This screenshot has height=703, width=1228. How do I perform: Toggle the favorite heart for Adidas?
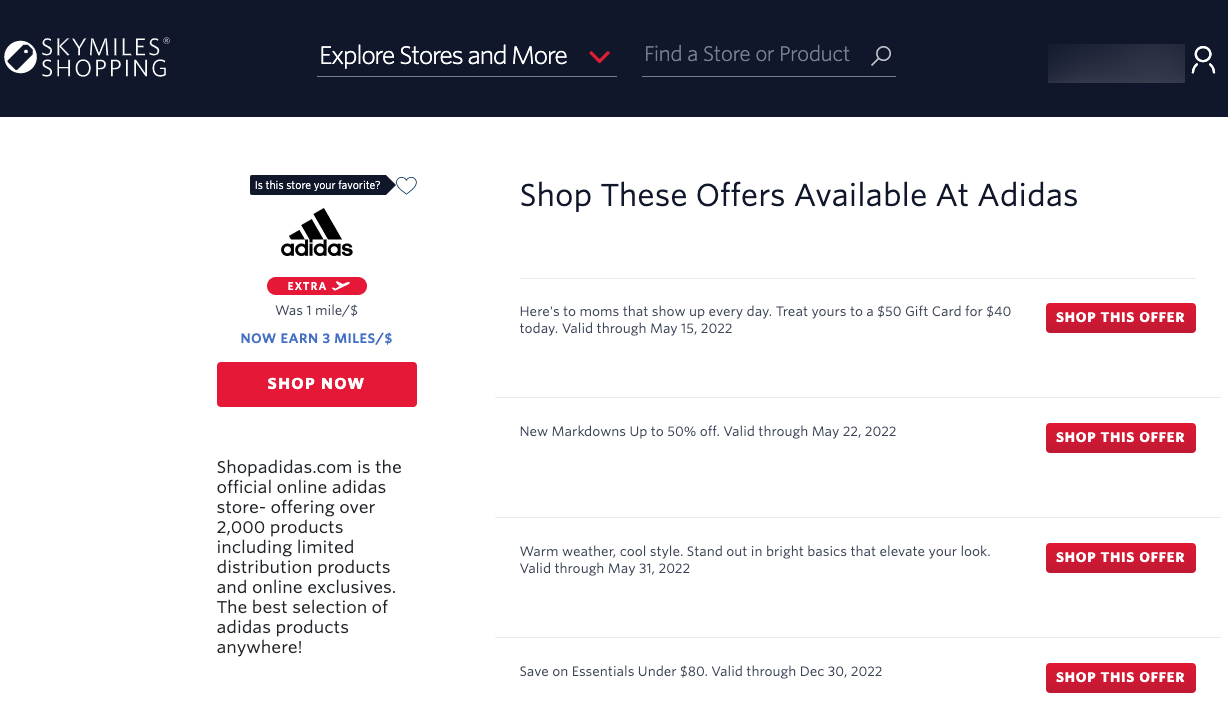pos(406,185)
